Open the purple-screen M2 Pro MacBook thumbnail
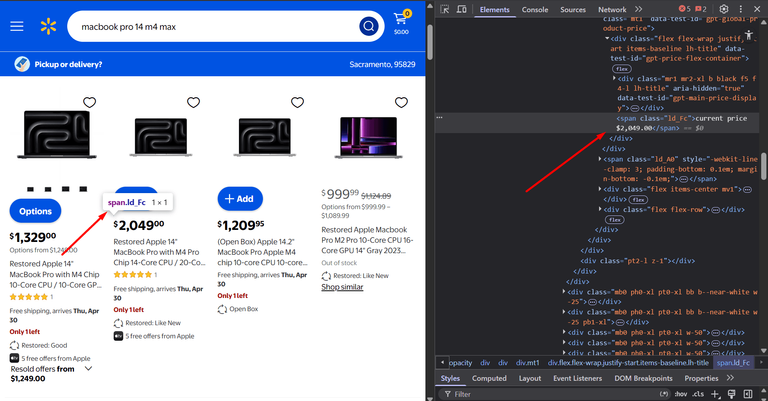 tap(368, 137)
